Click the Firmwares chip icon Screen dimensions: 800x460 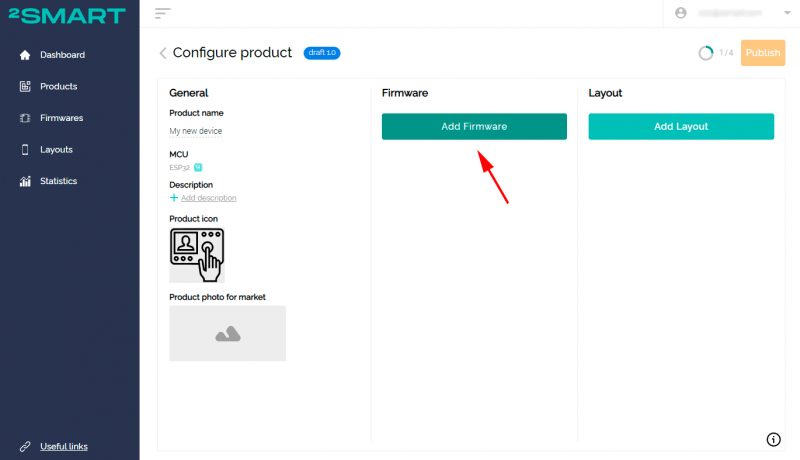click(x=25, y=118)
